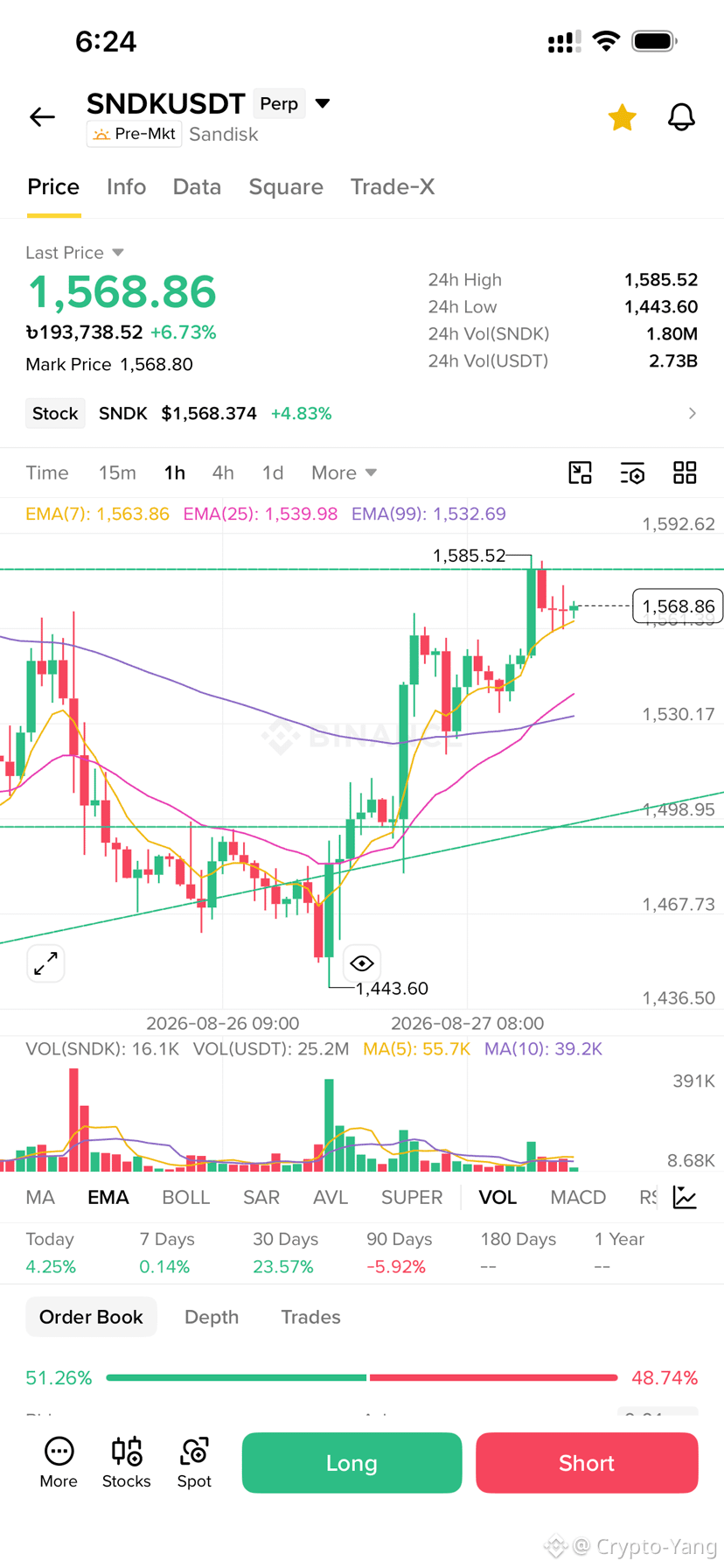Tap the 1,585.52 high marker on chart
This screenshot has width=724, height=1568.
pos(469,556)
